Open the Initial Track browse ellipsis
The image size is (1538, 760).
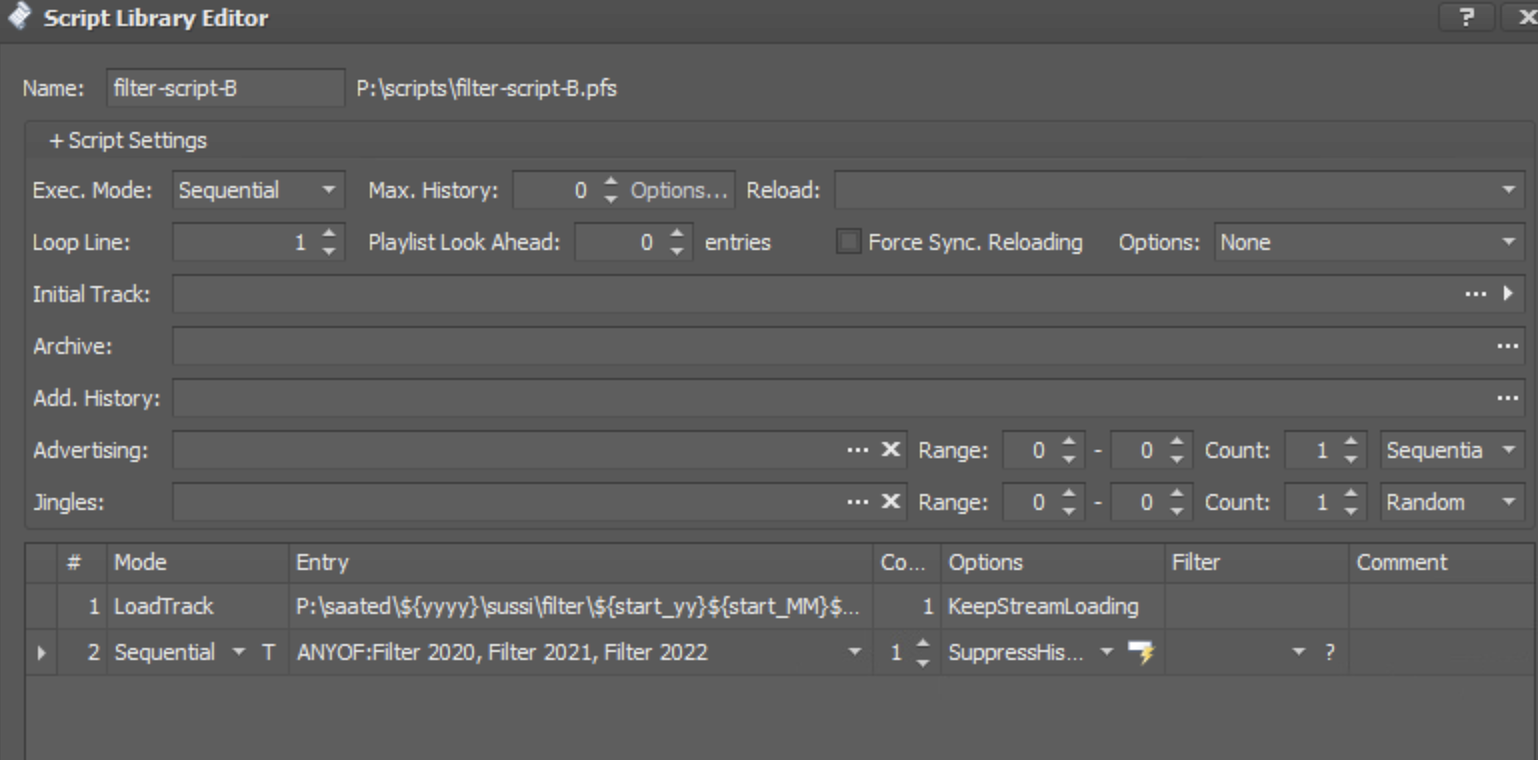[x=1476, y=294]
